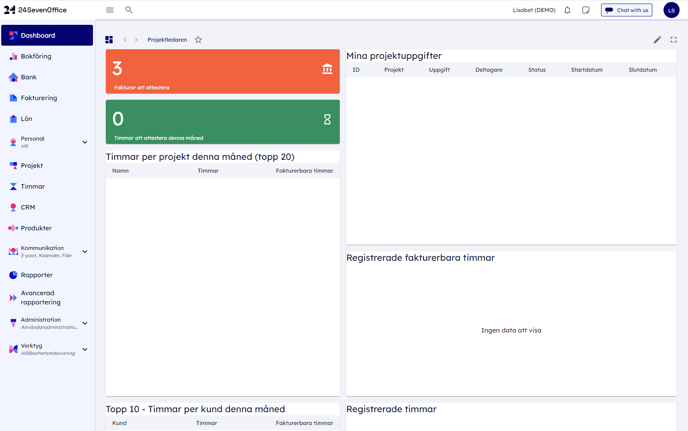Expand the Administration sidebar group
The width and height of the screenshot is (688, 431).
[85, 323]
